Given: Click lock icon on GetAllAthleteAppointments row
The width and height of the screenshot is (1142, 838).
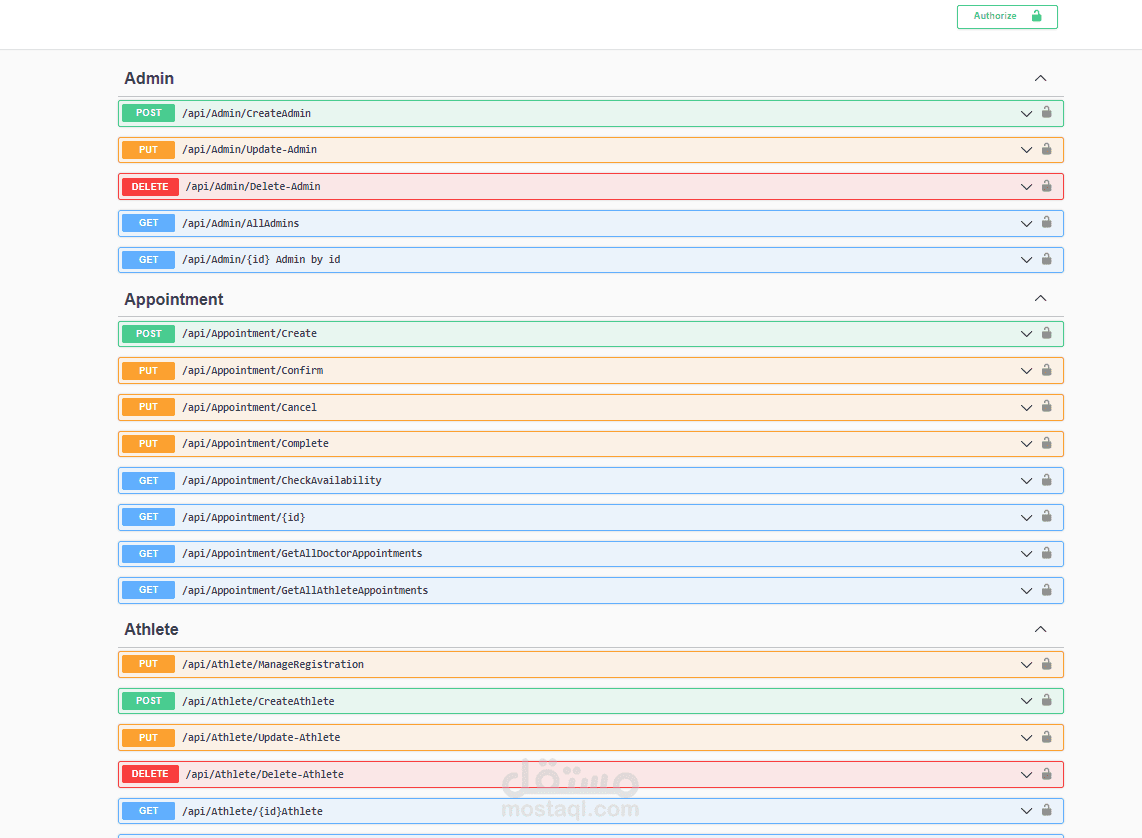Looking at the screenshot, I should coord(1047,590).
